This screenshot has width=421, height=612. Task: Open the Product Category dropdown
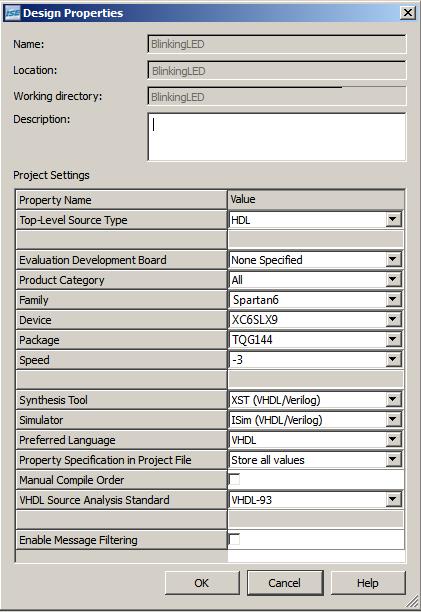[393, 279]
